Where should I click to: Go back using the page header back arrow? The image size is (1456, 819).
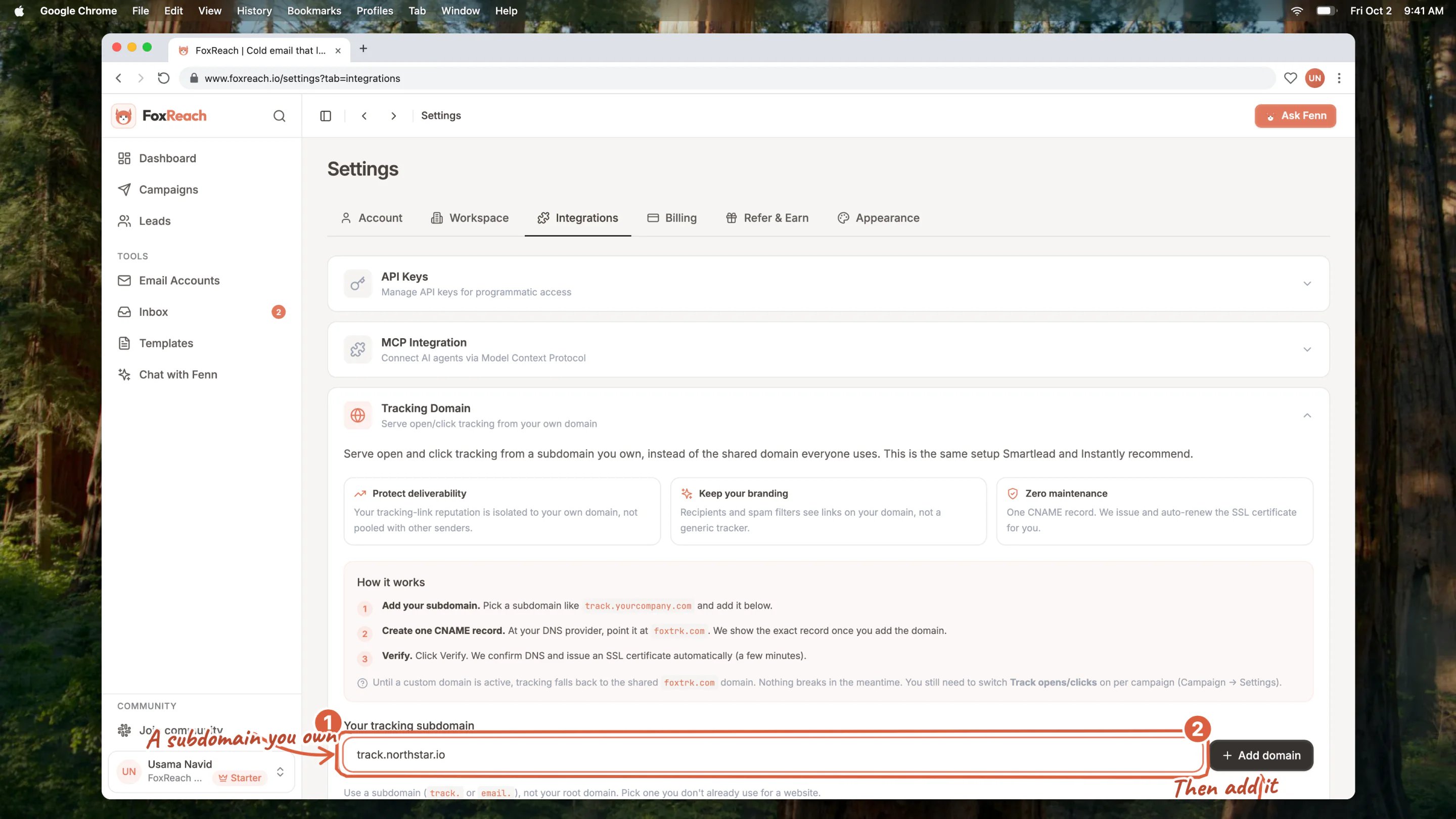365,116
